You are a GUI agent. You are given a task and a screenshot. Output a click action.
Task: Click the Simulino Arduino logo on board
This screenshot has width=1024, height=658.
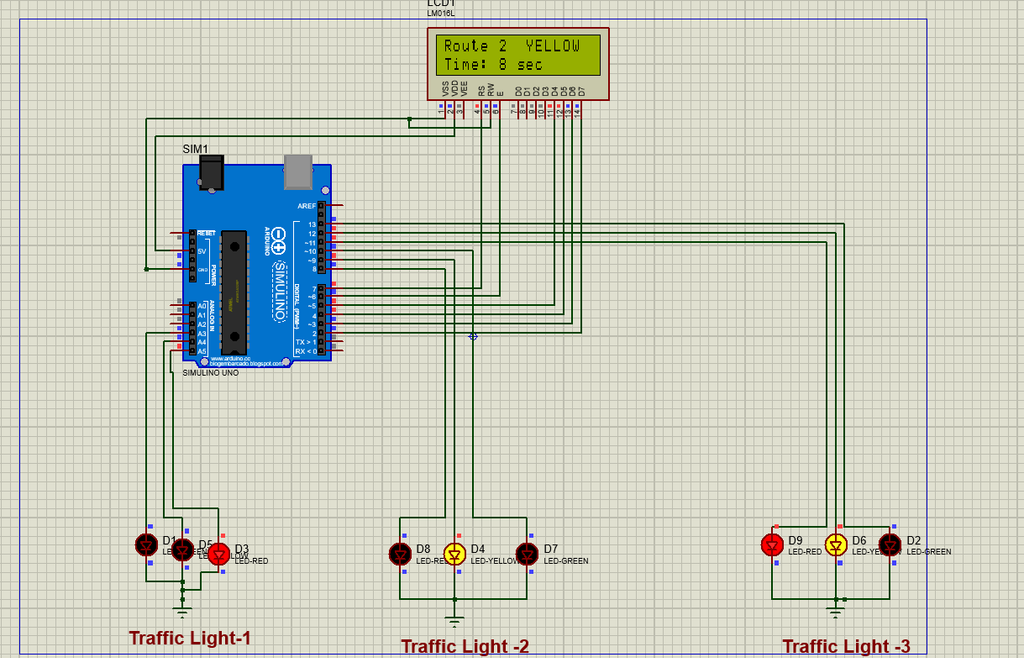(x=279, y=274)
